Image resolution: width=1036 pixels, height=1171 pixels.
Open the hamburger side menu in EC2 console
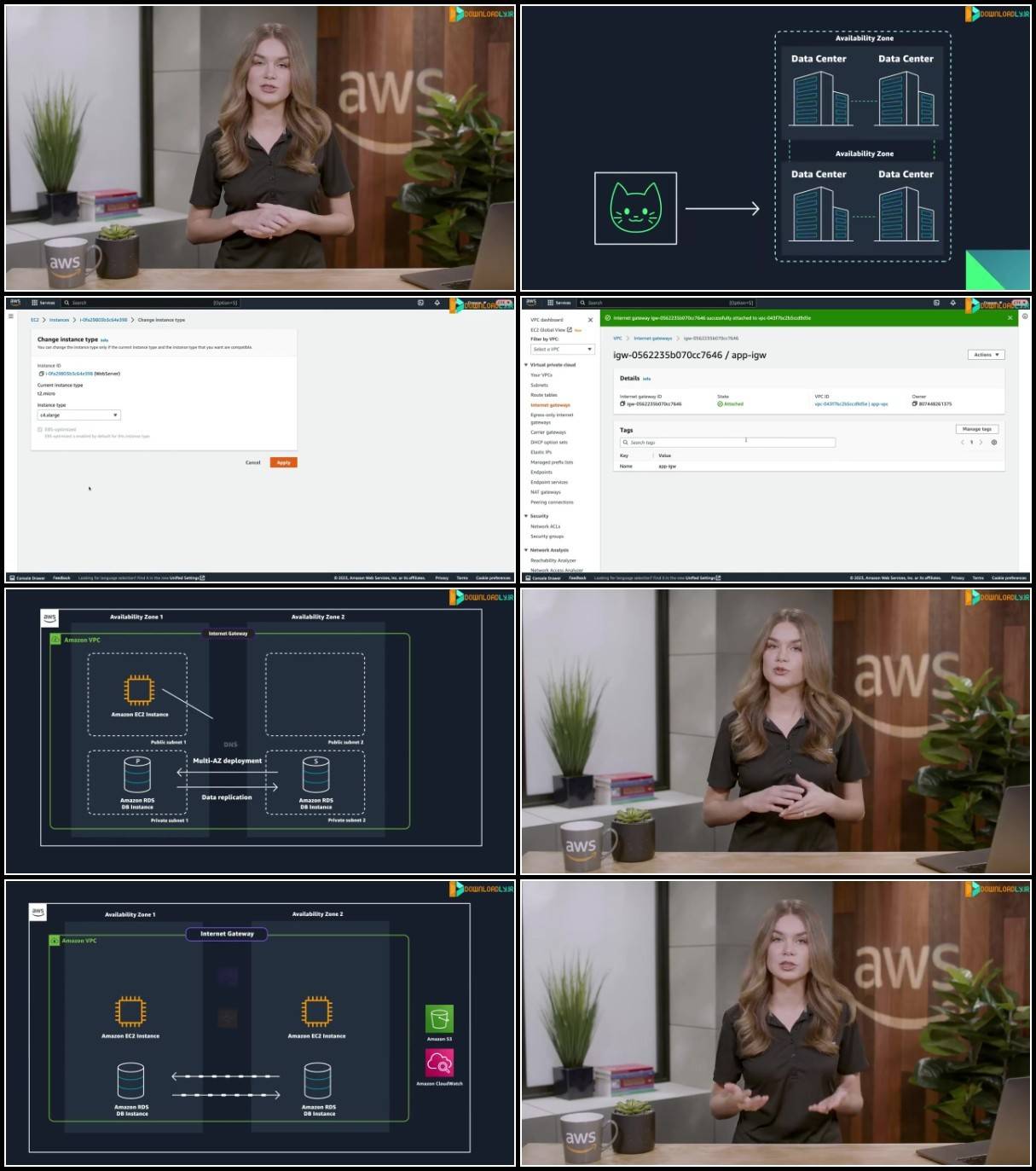[11, 316]
